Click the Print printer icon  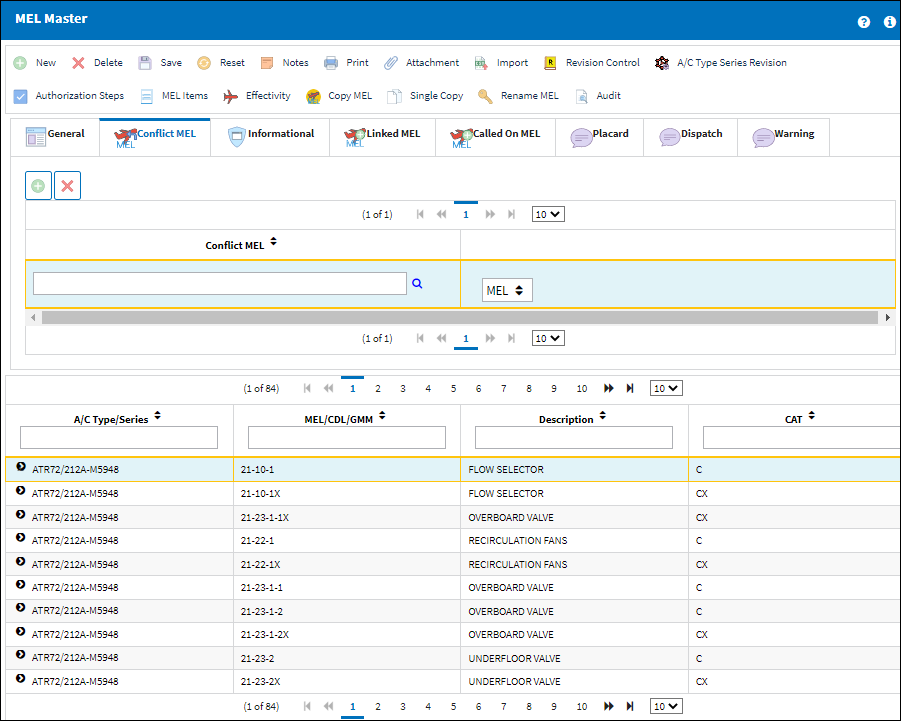coord(331,63)
